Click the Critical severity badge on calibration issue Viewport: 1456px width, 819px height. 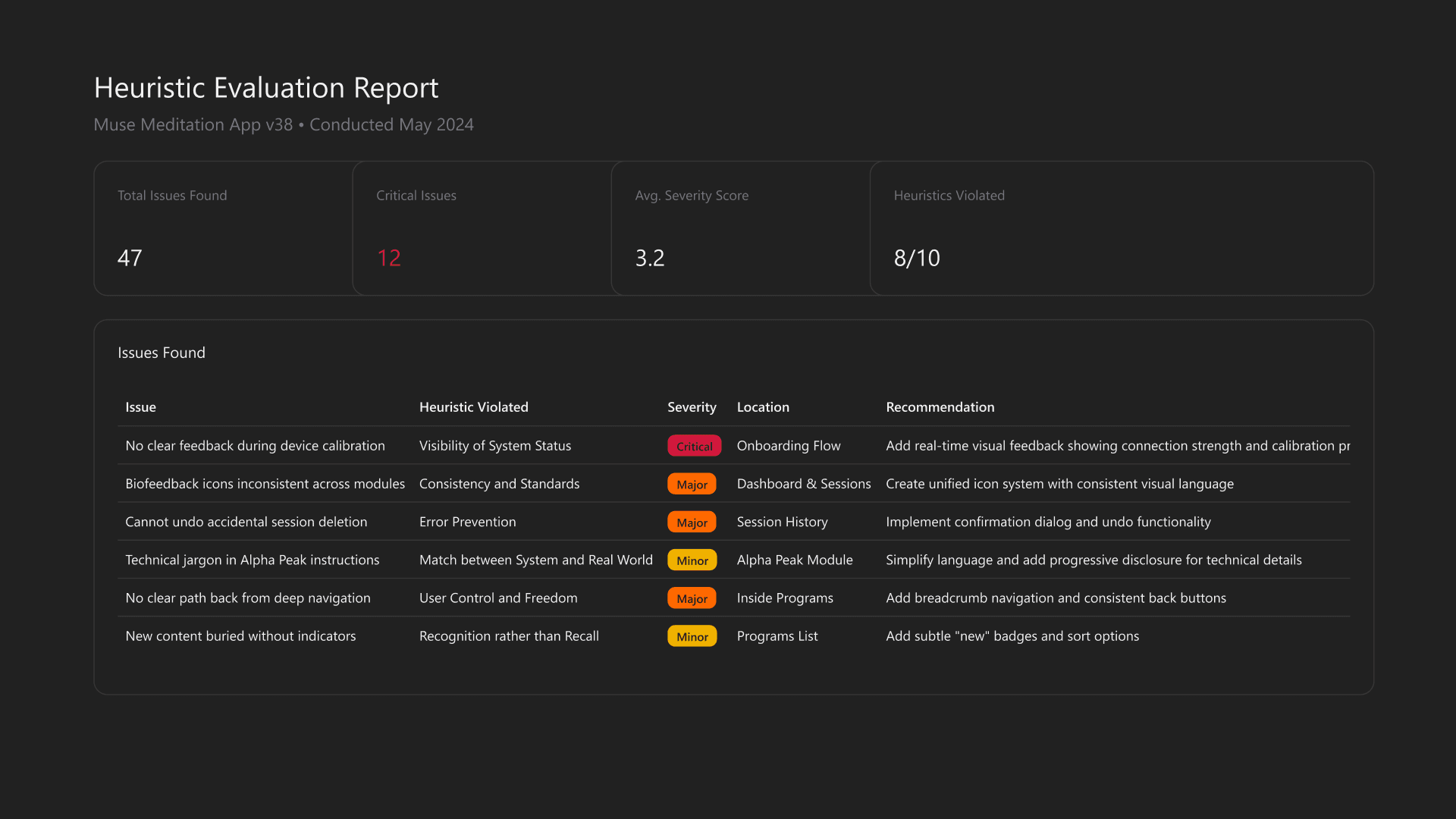tap(694, 446)
